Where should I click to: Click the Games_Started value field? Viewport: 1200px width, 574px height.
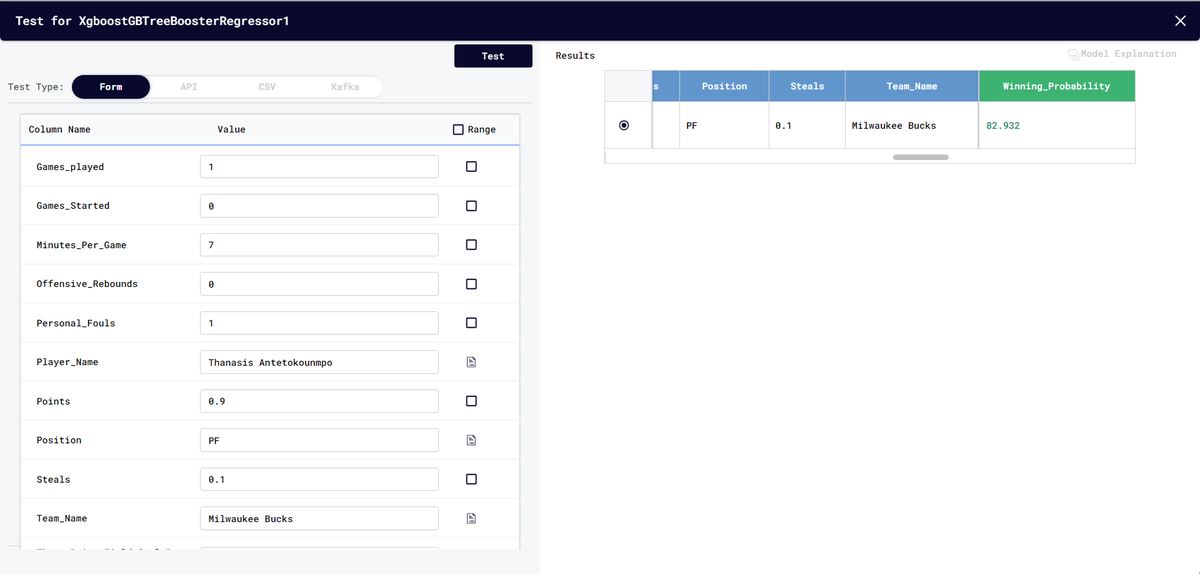tap(319, 206)
